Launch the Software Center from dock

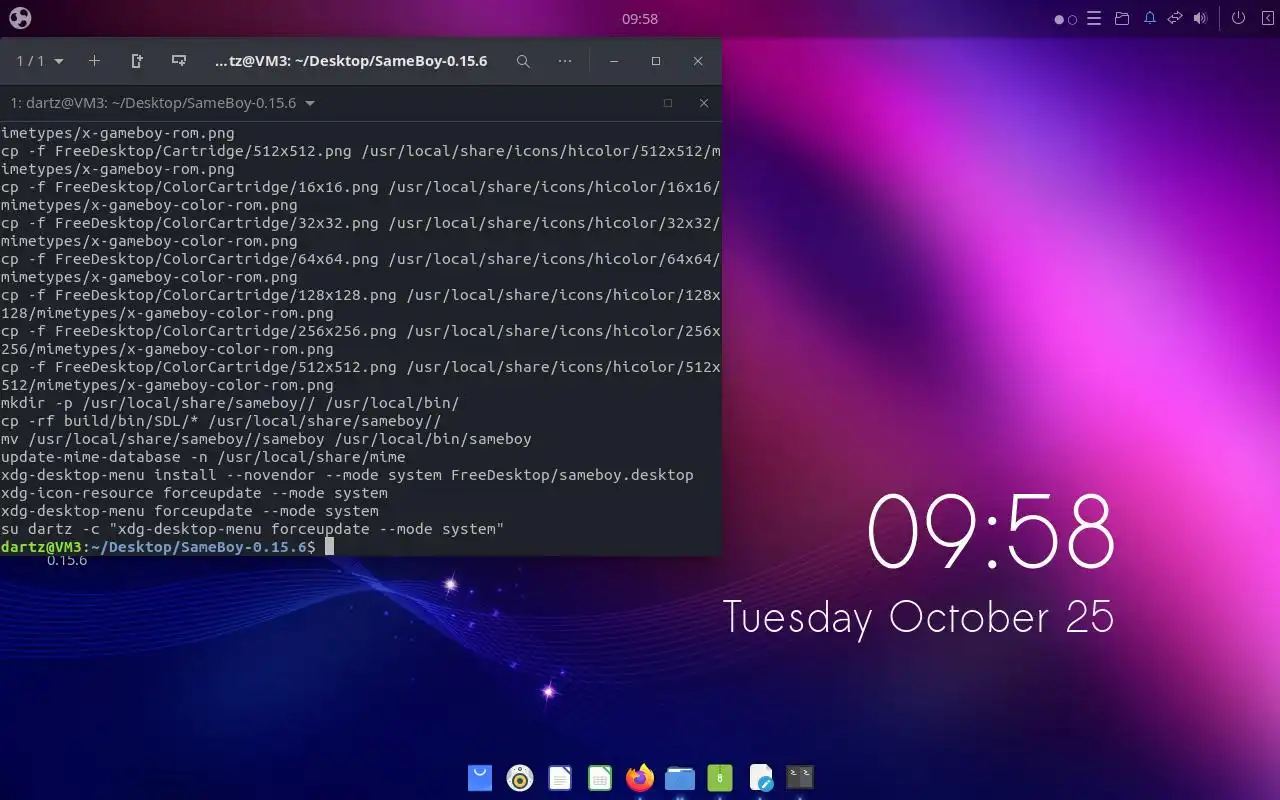tap(480, 777)
